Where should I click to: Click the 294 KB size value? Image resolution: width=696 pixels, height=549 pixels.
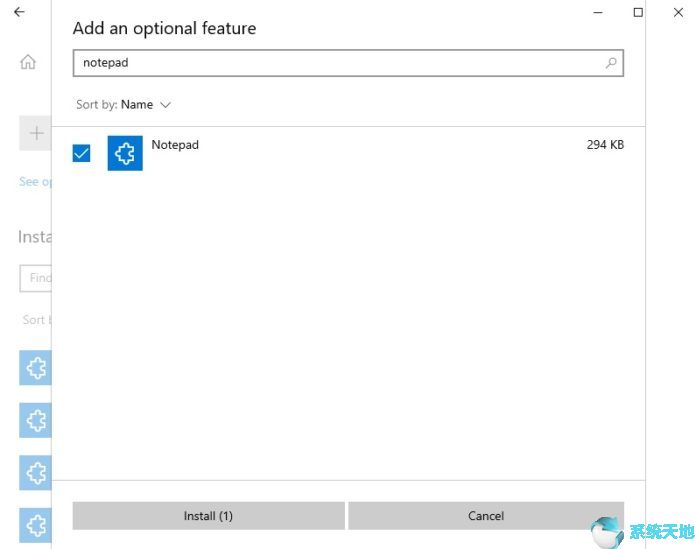[x=605, y=145]
